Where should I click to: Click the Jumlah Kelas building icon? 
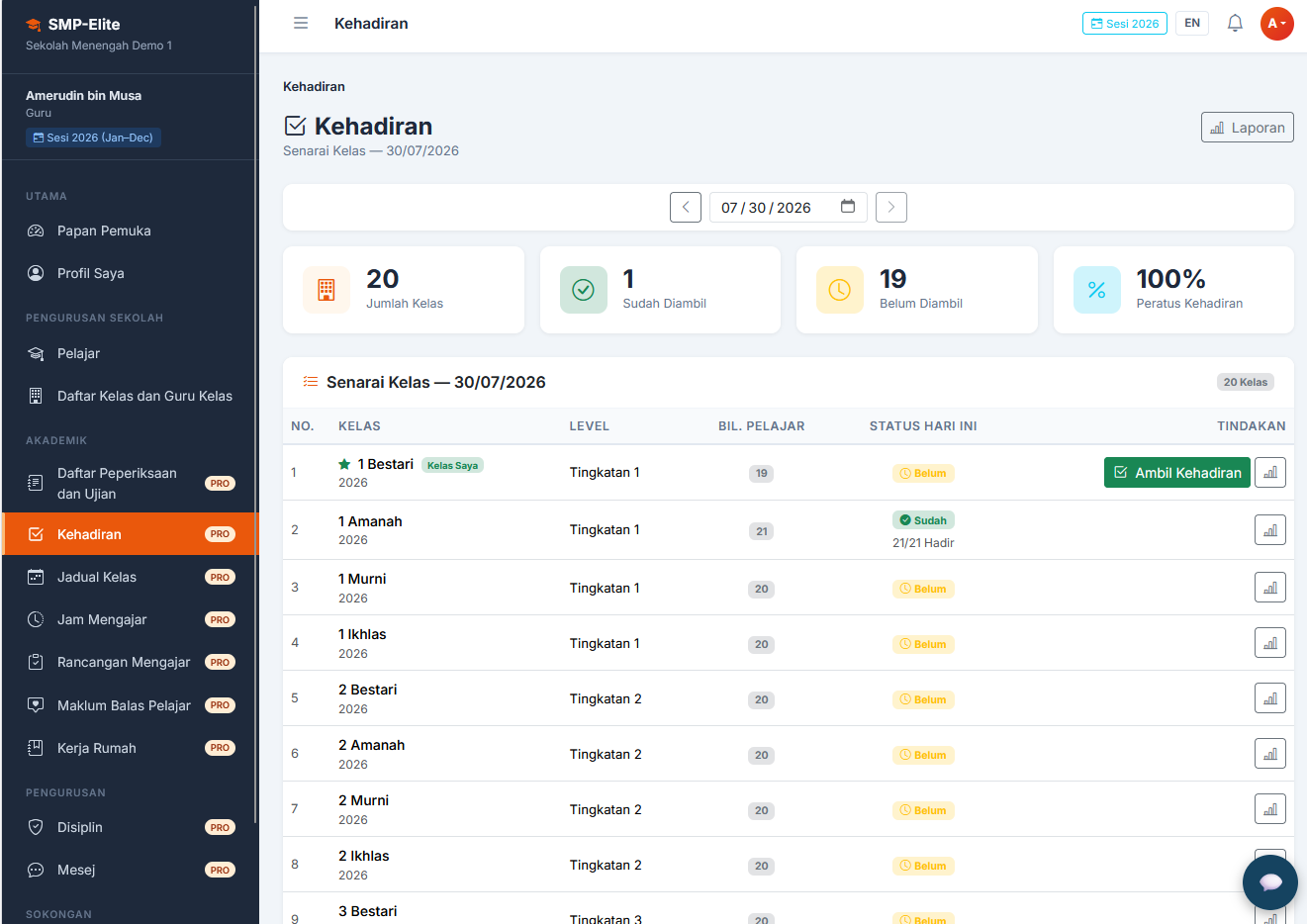327,290
